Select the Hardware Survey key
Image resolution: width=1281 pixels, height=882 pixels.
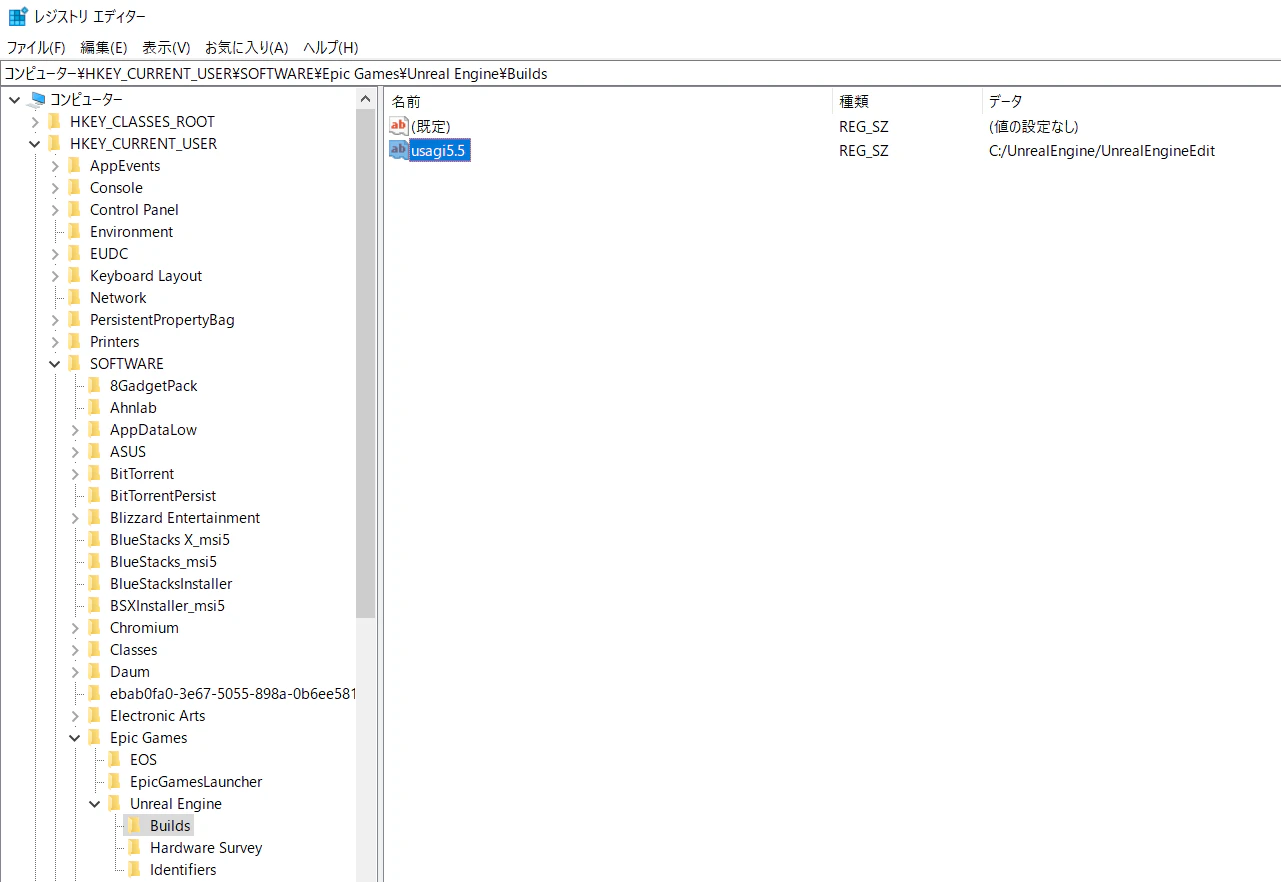206,847
